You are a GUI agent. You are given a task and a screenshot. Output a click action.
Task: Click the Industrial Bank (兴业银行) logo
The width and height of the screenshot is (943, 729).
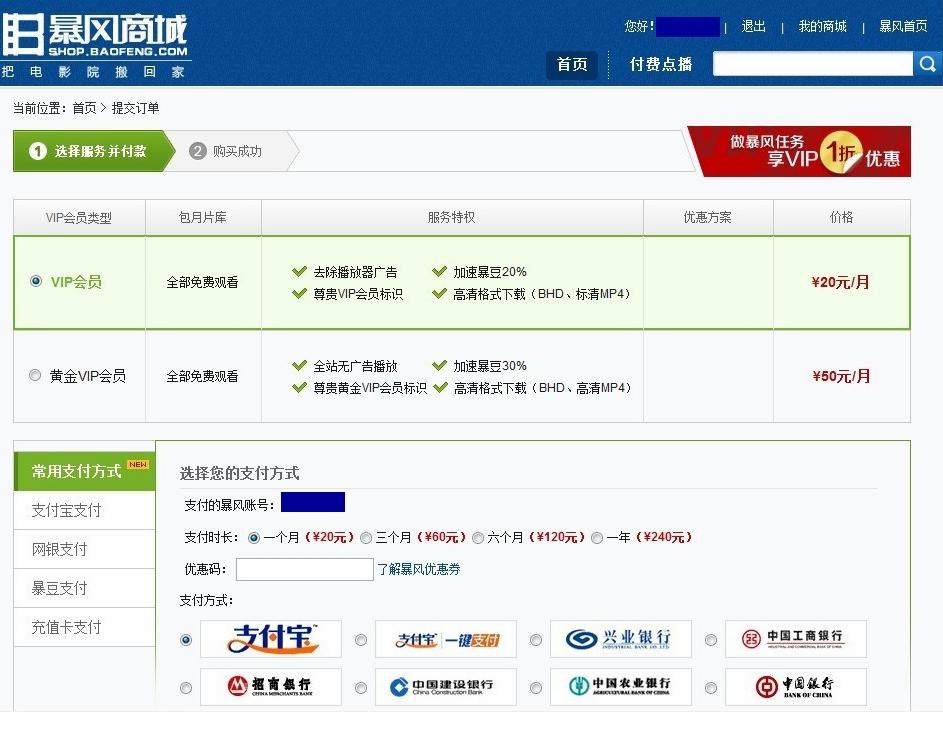pyautogui.click(x=620, y=640)
